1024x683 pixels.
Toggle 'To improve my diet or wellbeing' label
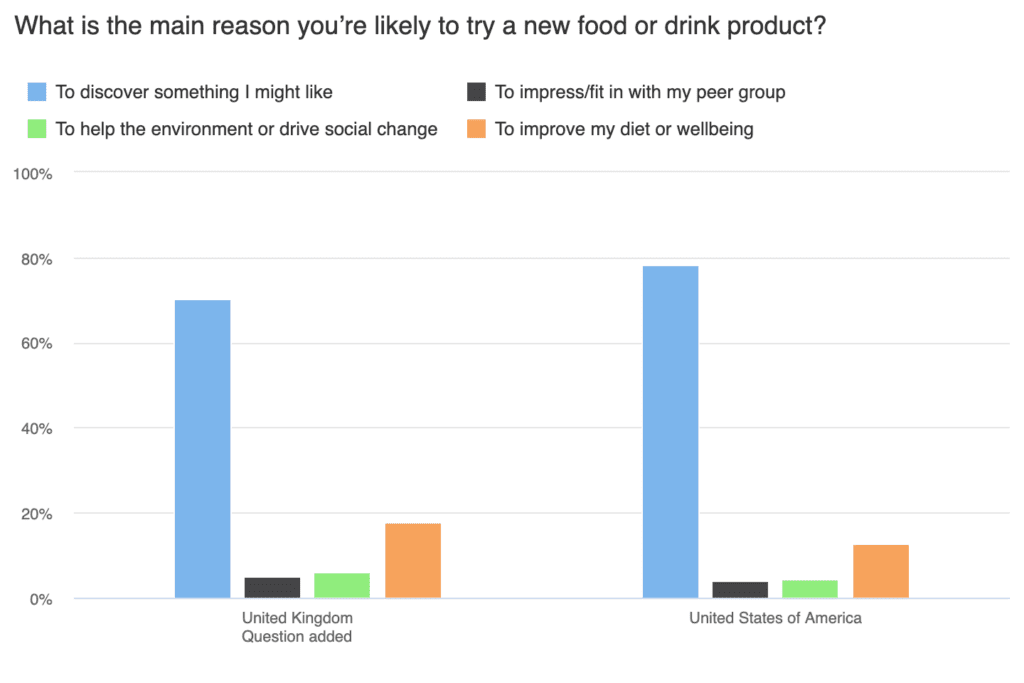(624, 129)
